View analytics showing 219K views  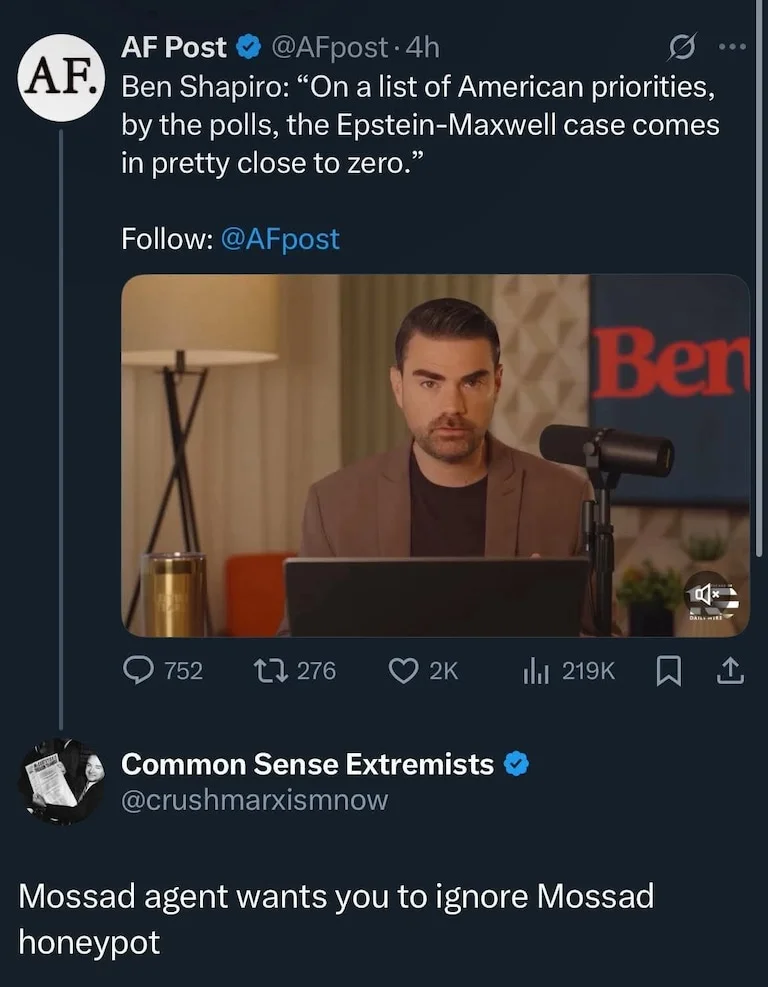534,671
